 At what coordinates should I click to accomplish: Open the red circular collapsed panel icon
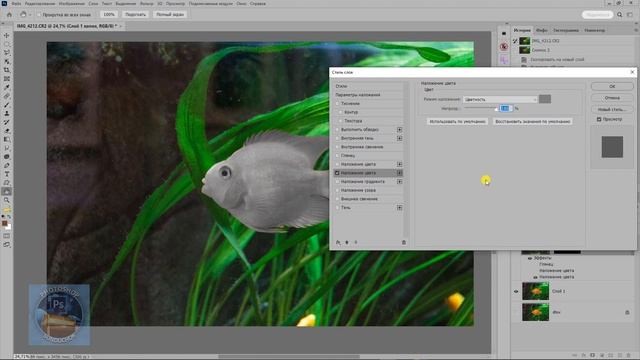click(x=504, y=47)
